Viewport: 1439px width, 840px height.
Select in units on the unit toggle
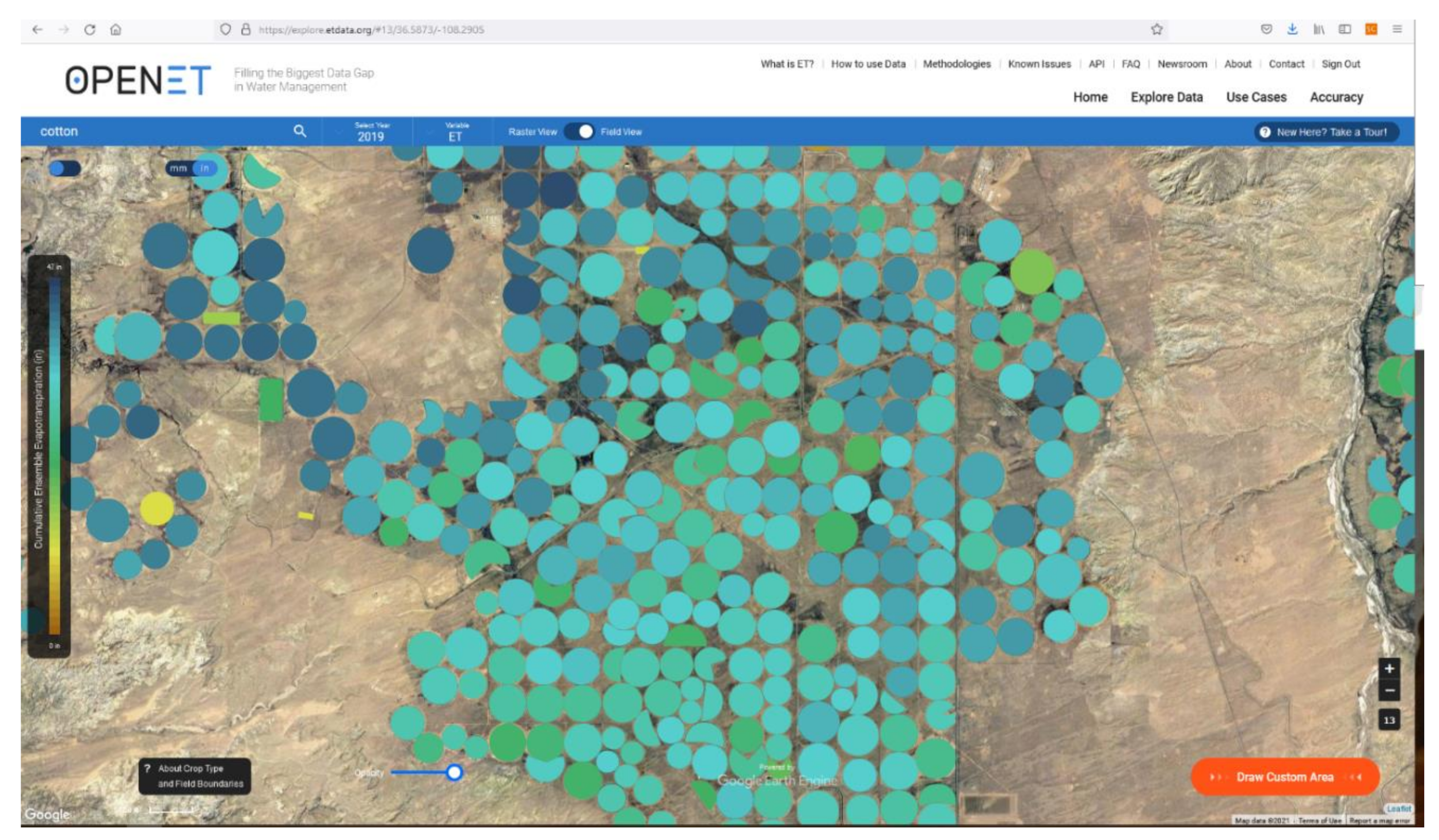pyautogui.click(x=204, y=169)
